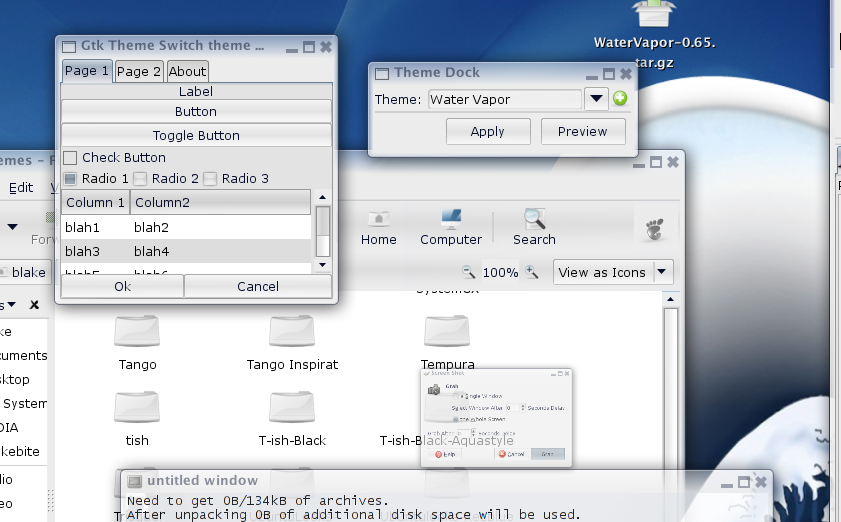Screen dimensions: 841x522
Task: Select the Tango Inspirat folder icon
Action: [292, 331]
